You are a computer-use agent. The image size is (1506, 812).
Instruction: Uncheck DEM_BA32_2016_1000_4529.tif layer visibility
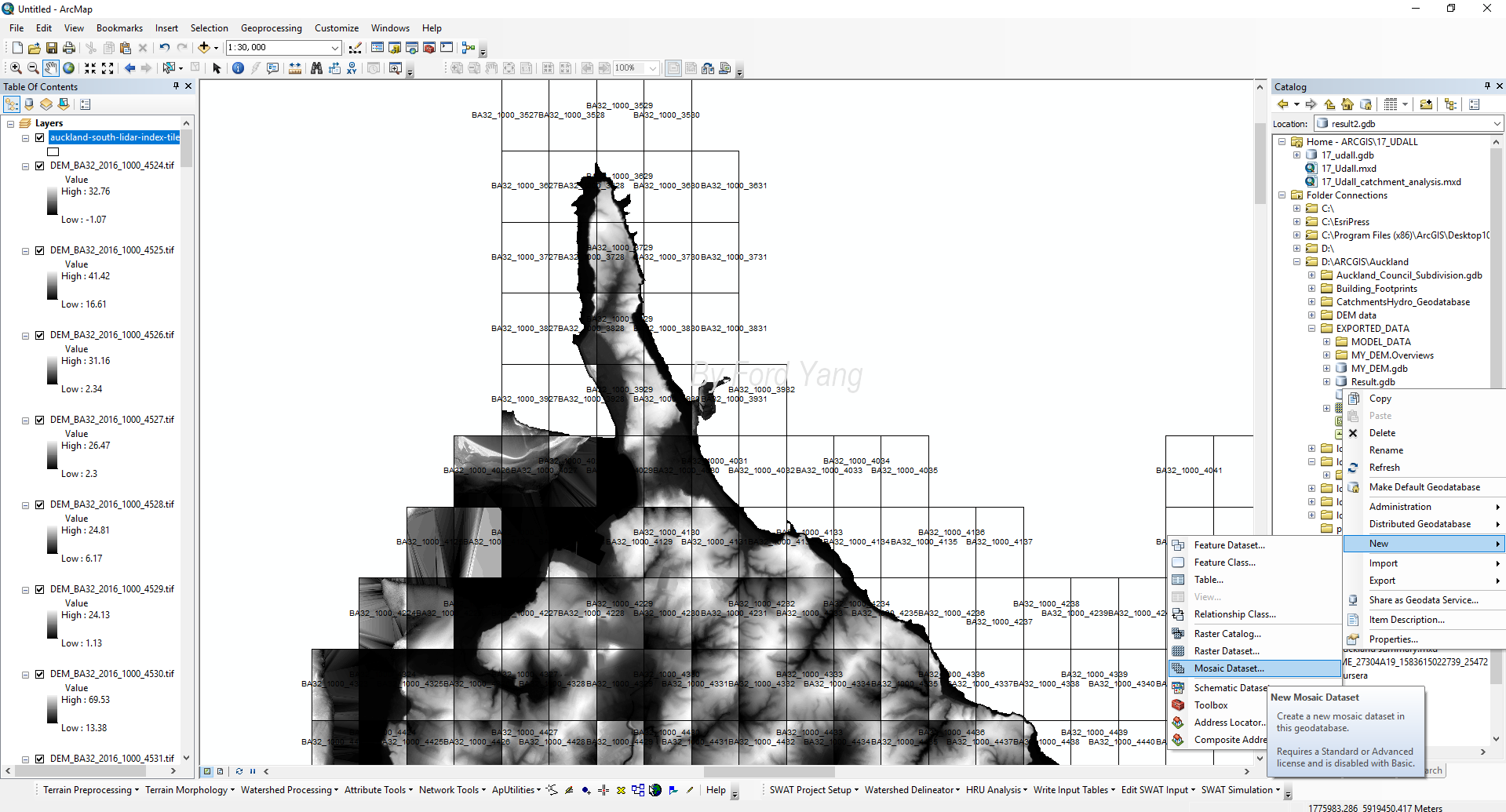click(x=39, y=589)
